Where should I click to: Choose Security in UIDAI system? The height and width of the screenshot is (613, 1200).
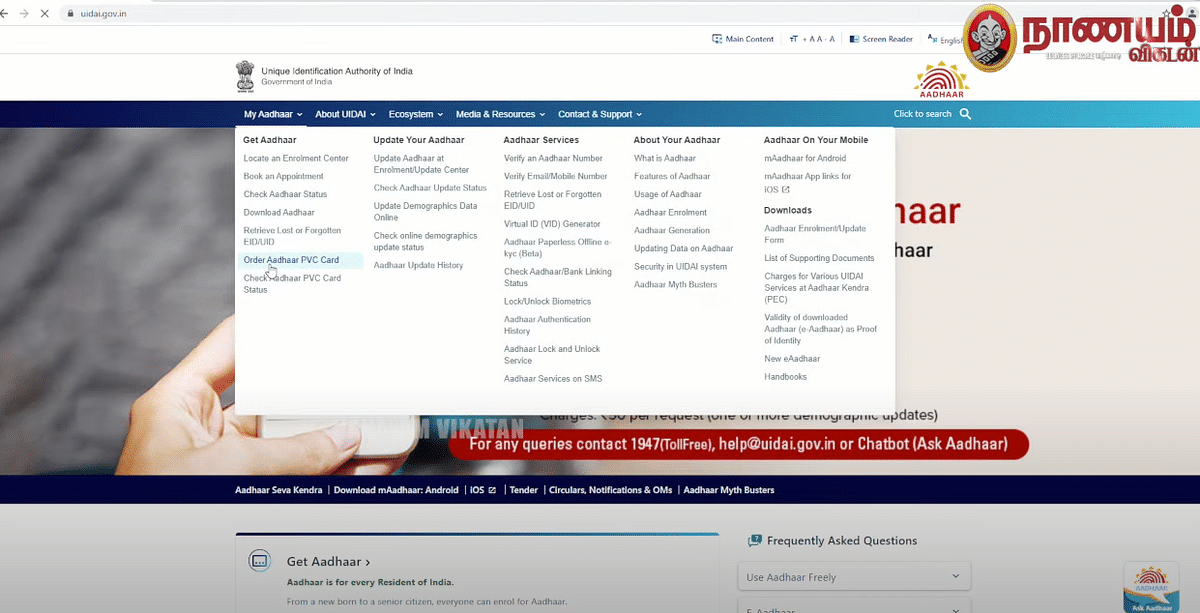(x=681, y=267)
